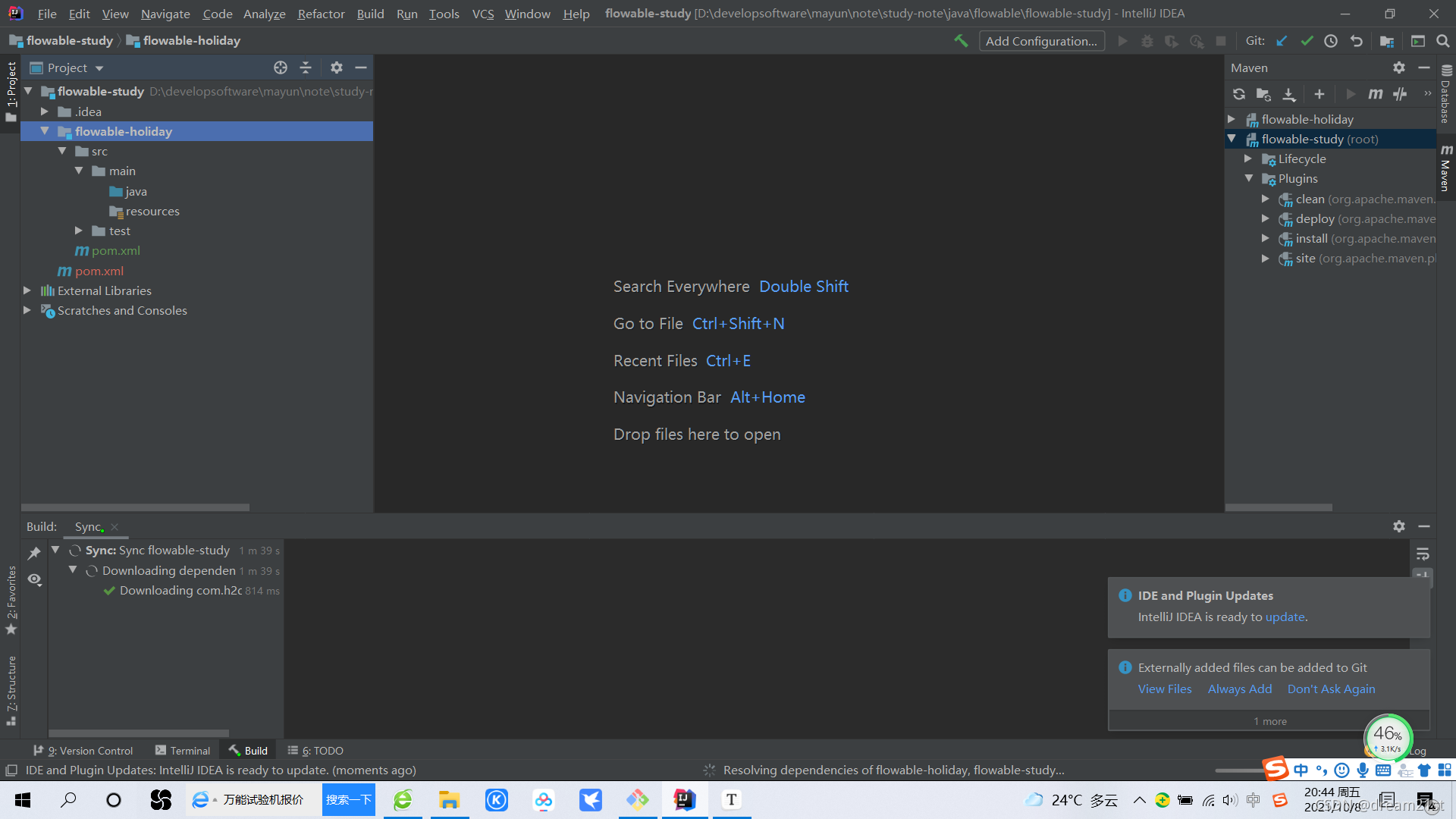
Task: Toggle the eye view filter in Build panel
Action: 34,579
